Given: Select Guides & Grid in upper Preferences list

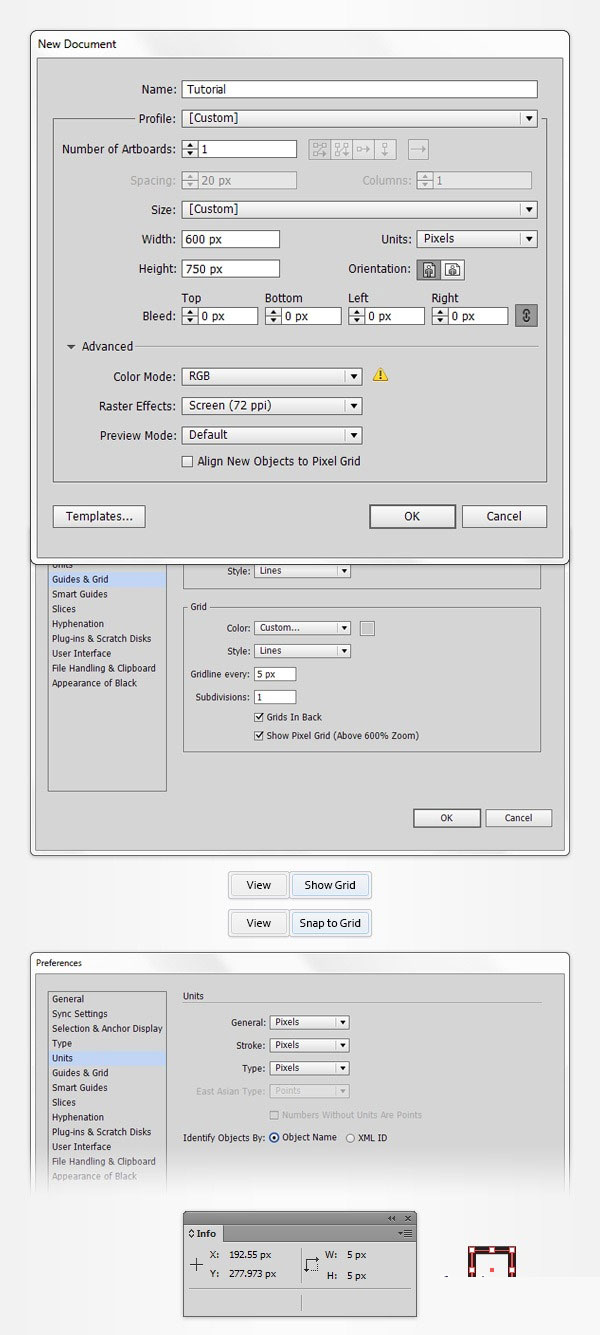Looking at the screenshot, I should (x=108, y=579).
